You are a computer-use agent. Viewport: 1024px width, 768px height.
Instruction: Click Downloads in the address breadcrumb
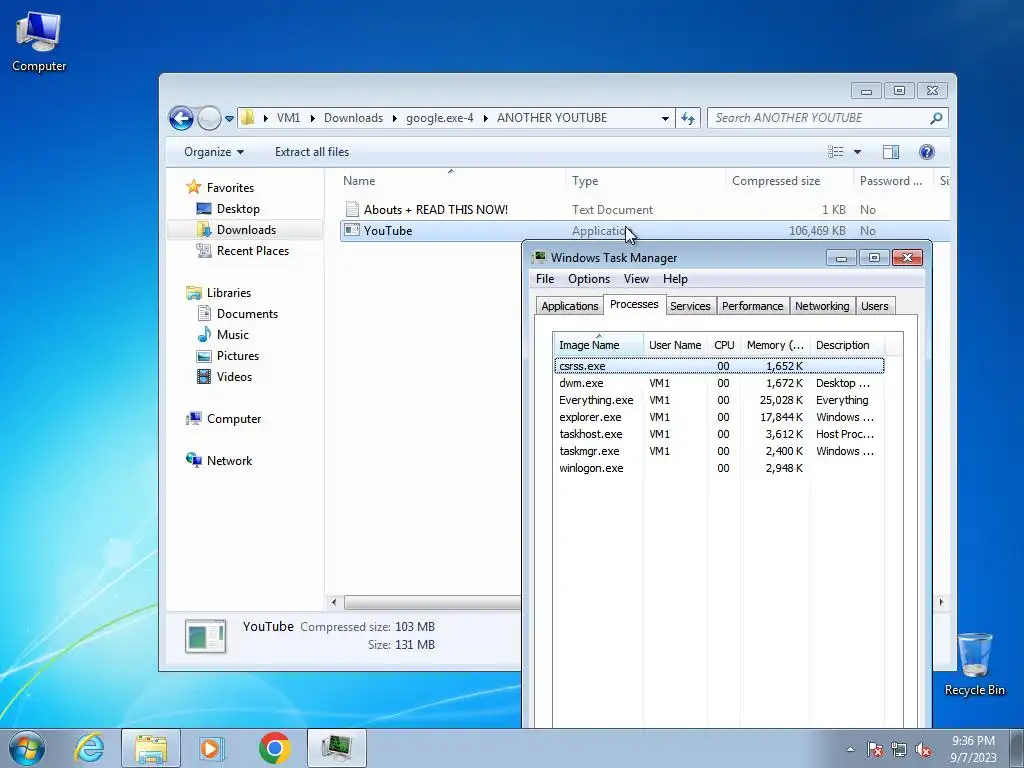pos(353,118)
